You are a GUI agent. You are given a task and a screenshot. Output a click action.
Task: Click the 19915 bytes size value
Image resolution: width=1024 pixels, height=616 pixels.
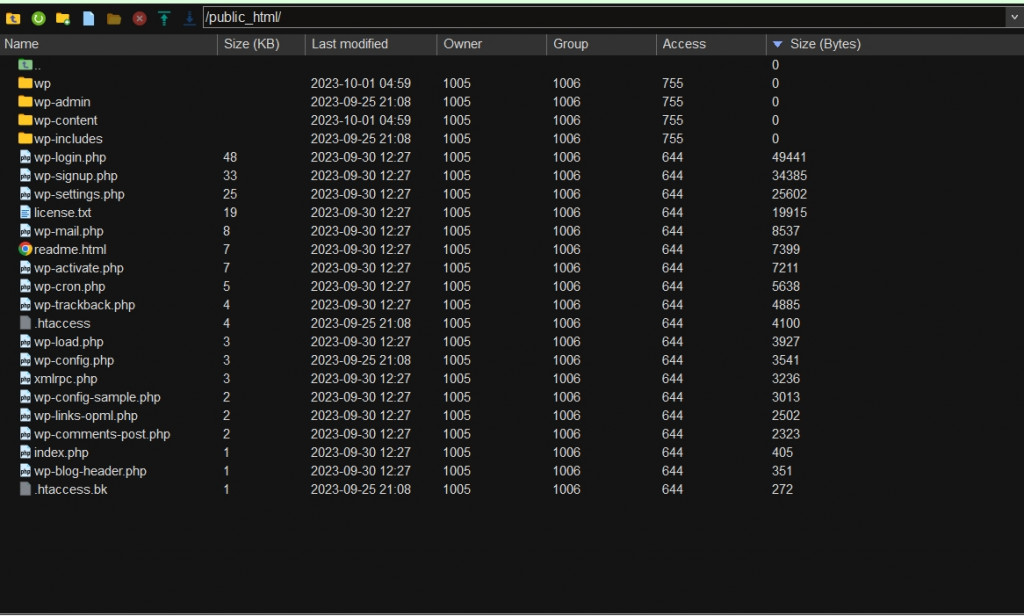[789, 212]
